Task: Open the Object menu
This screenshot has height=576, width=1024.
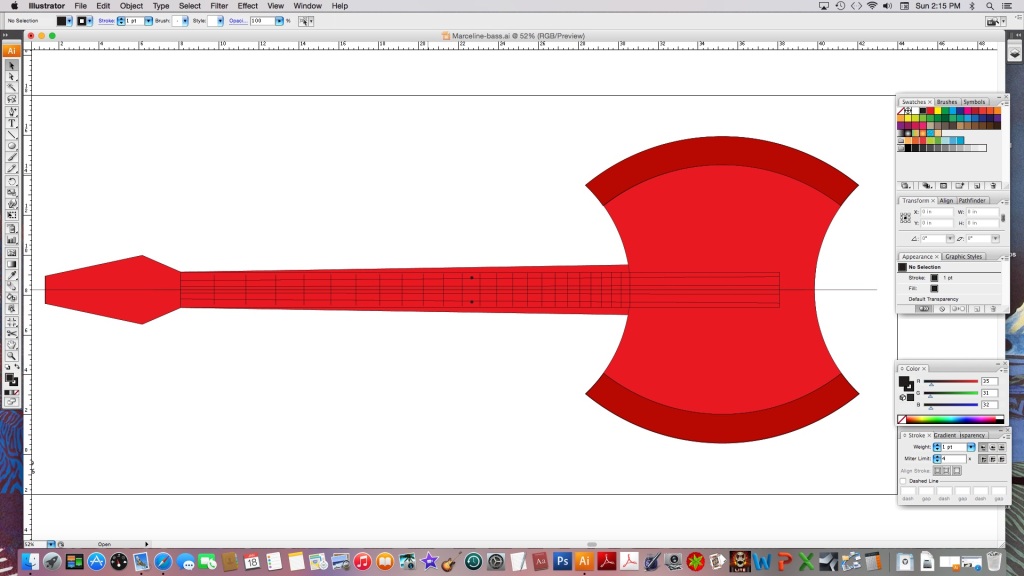Action: click(x=131, y=6)
